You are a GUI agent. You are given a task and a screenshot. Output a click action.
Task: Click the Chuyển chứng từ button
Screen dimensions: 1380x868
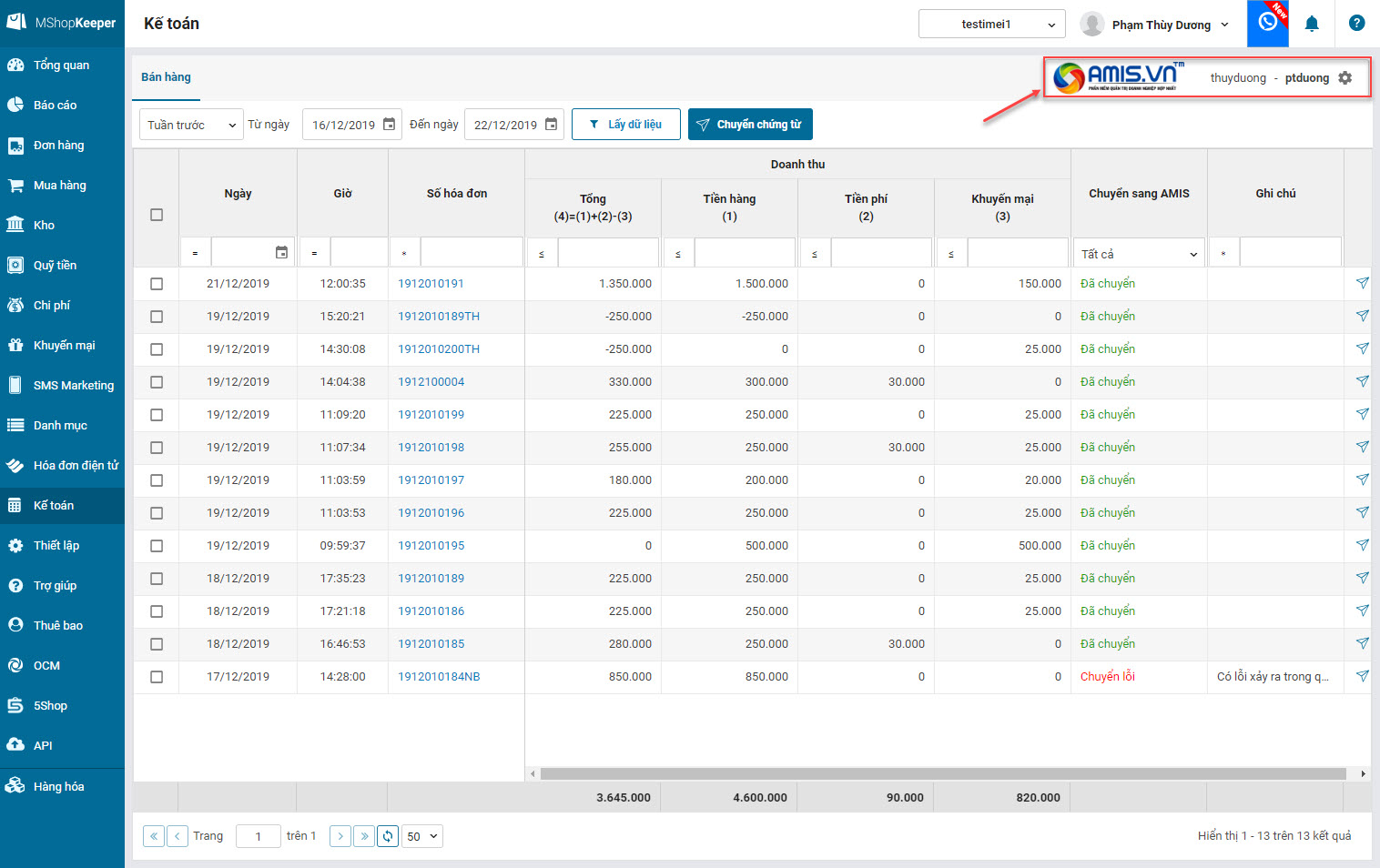[x=750, y=125]
